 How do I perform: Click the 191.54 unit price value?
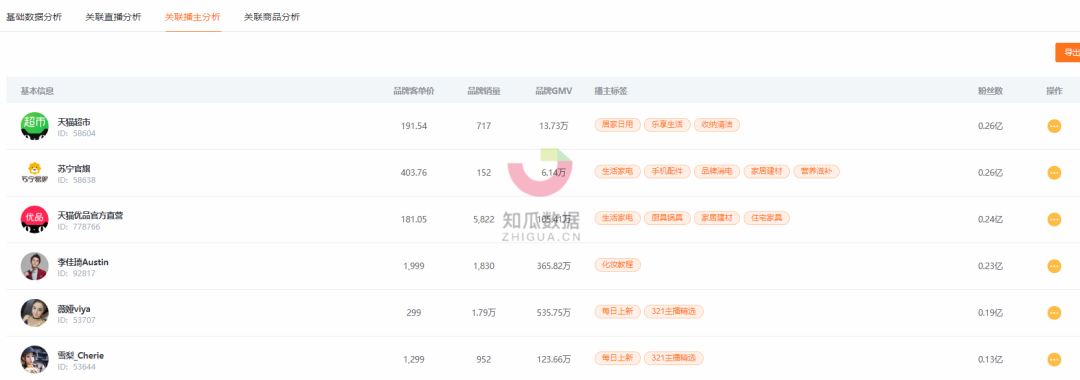(413, 126)
